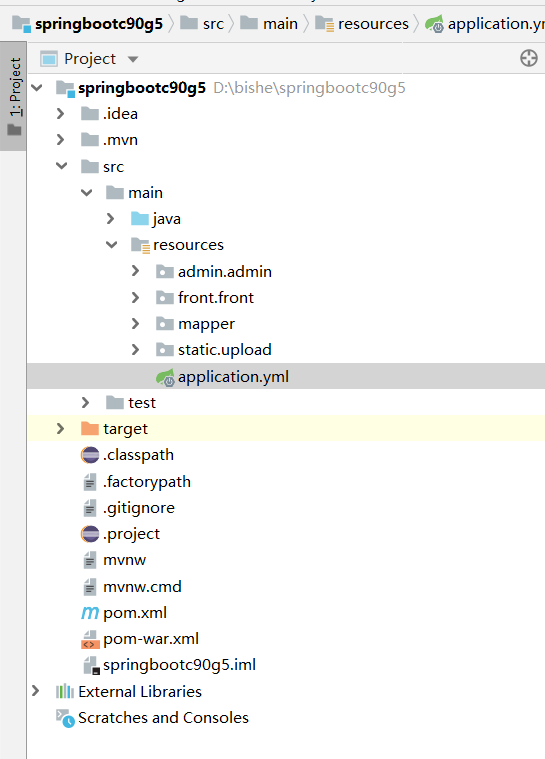Screen dimensions: 545x759
Task: Click the Eclipse .classpath file icon
Action: coord(90,455)
